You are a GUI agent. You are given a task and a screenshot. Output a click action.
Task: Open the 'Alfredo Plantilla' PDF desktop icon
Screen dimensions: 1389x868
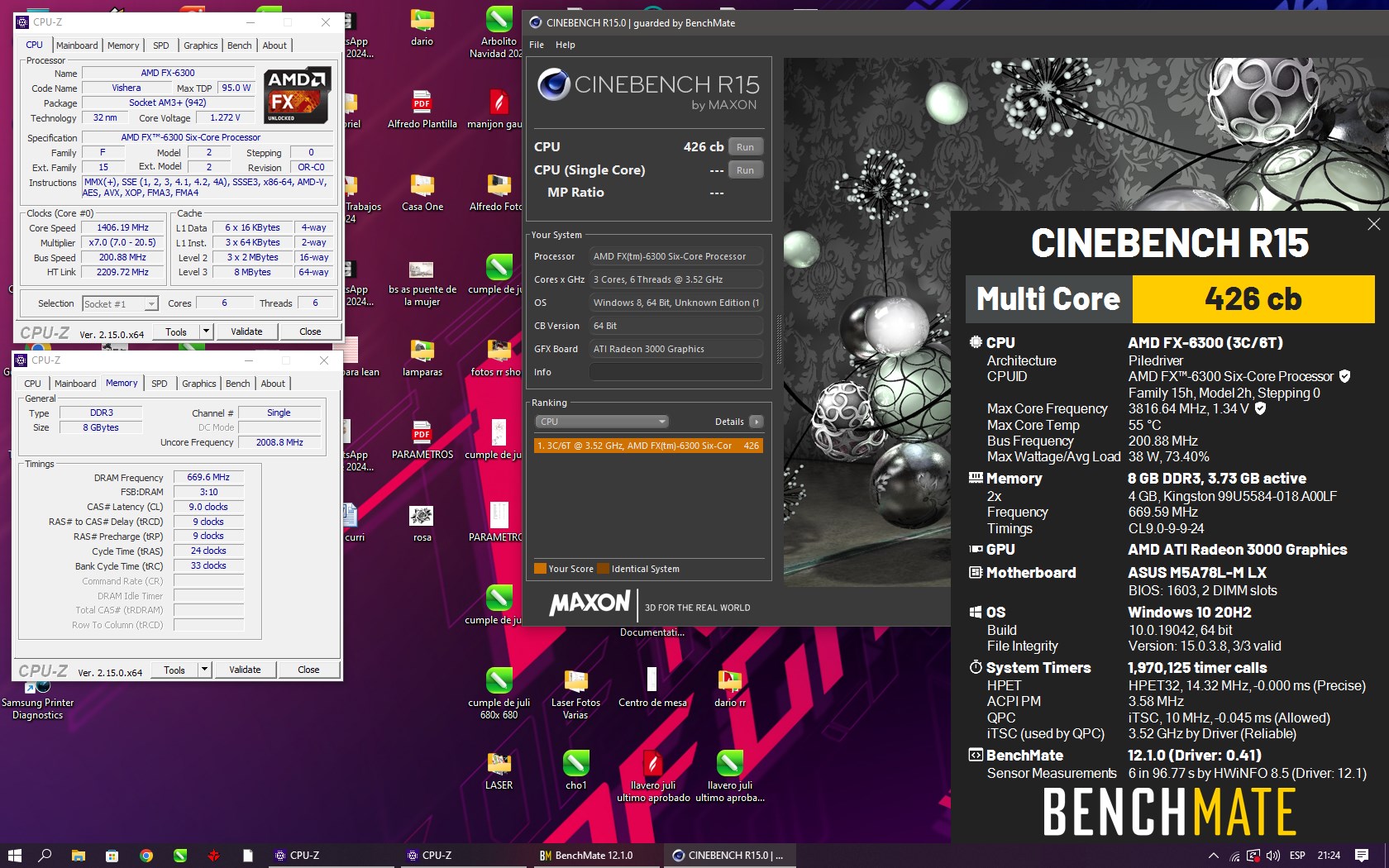[x=422, y=108]
